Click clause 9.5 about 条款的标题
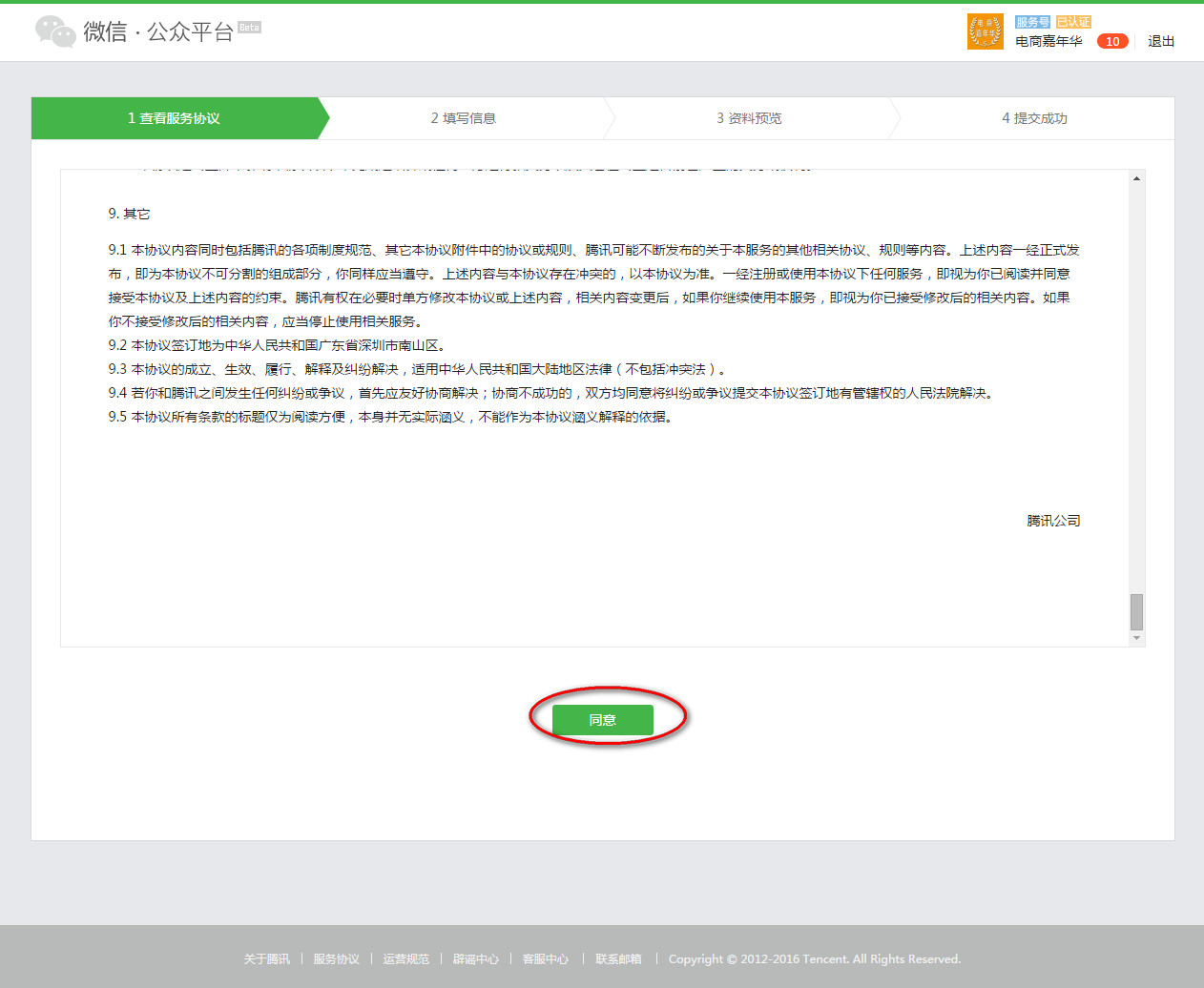Screen dimensions: 1204x988 pos(392,417)
